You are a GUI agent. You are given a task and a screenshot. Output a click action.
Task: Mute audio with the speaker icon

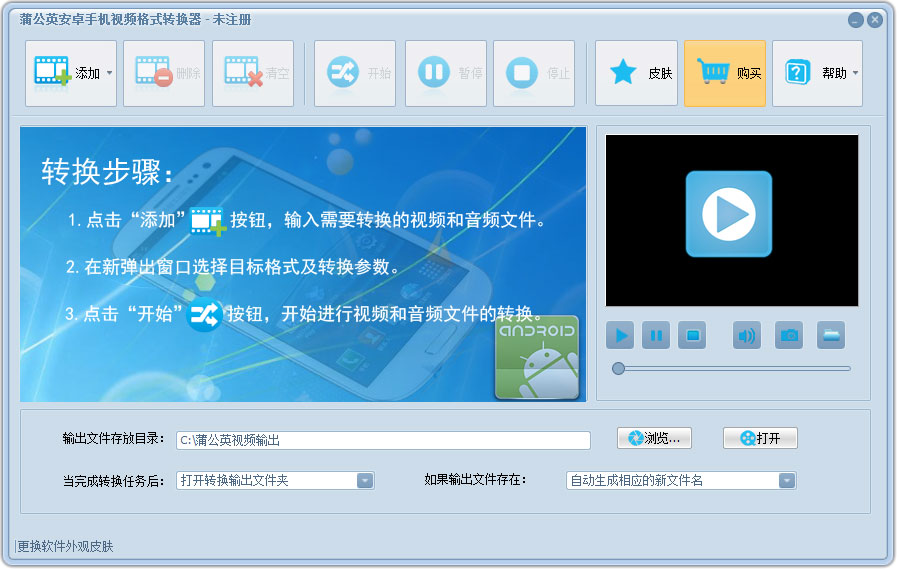[747, 336]
